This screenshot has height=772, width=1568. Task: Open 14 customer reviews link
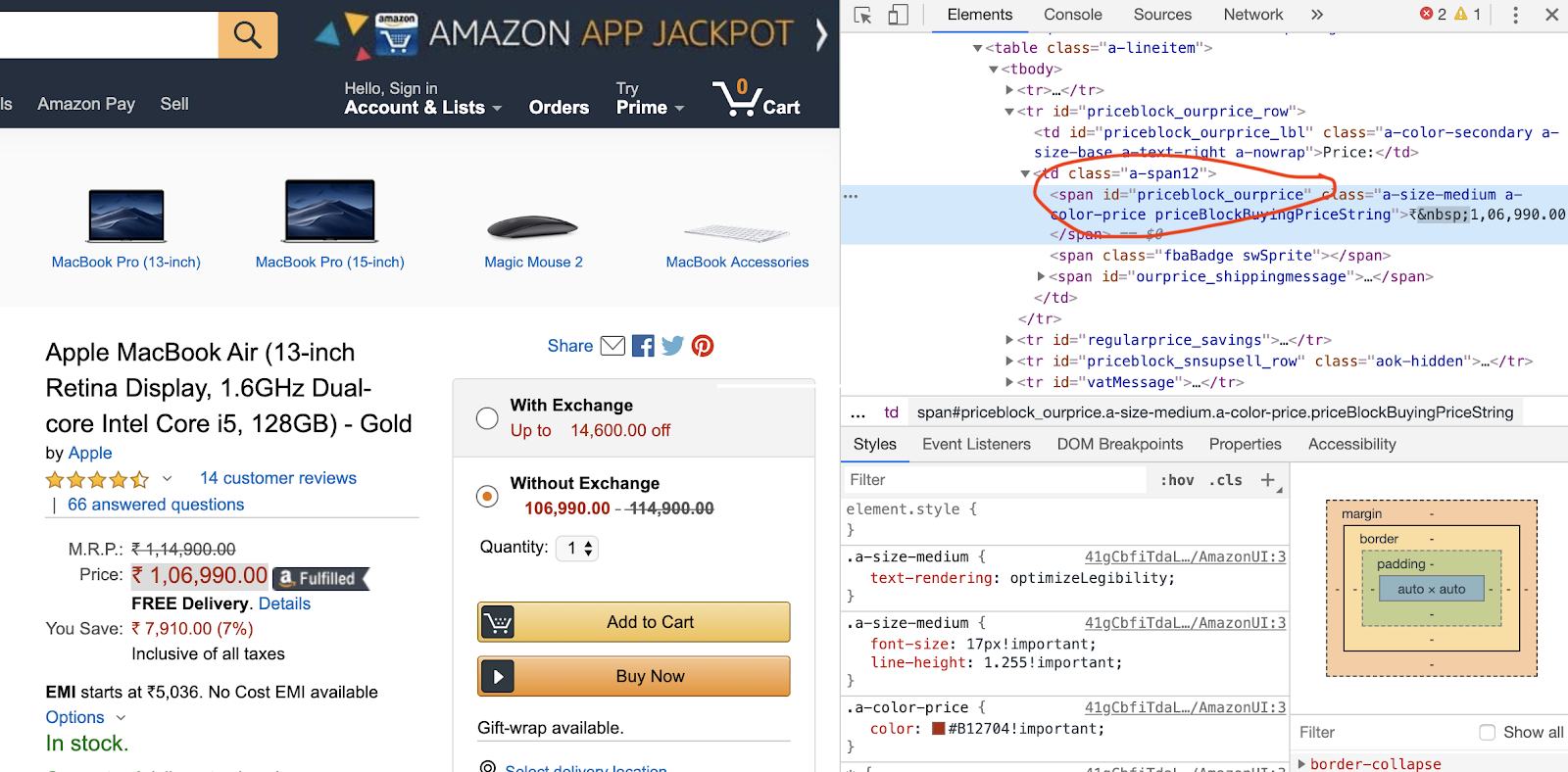pos(278,478)
